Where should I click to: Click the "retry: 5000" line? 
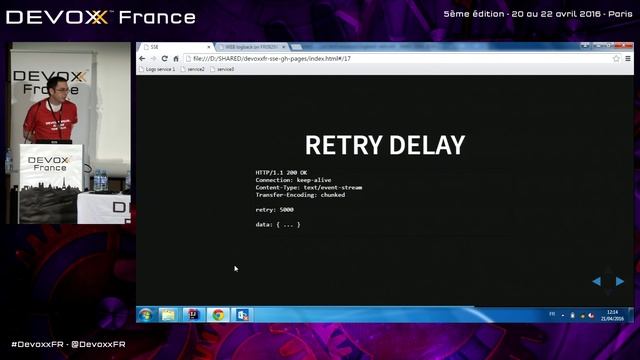tap(275, 210)
